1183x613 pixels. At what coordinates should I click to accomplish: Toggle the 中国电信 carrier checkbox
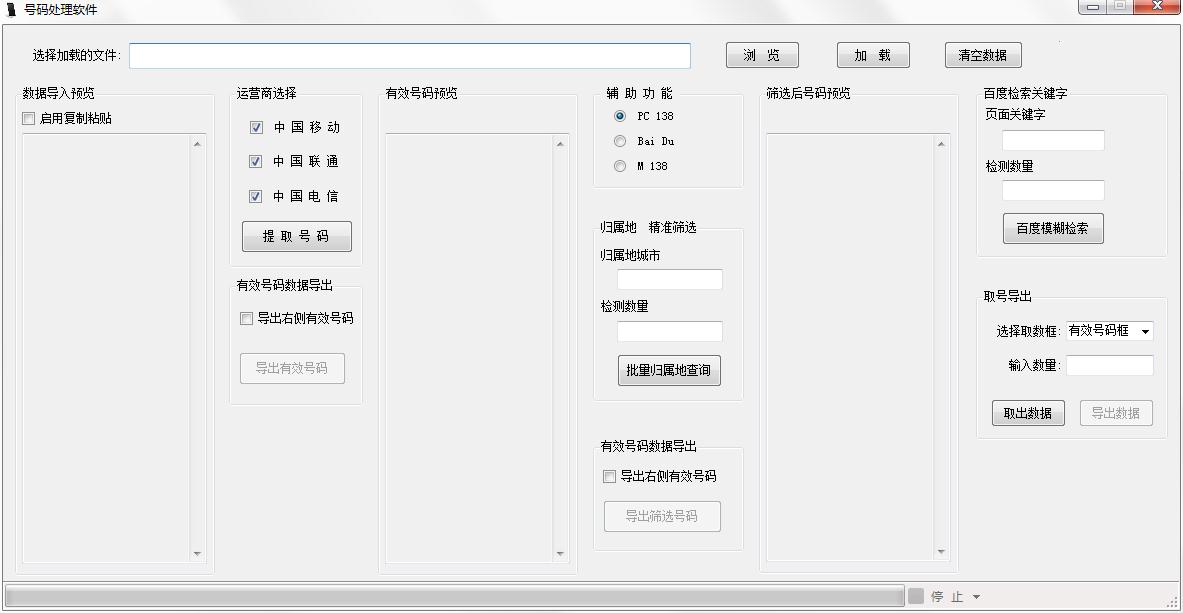tap(256, 197)
